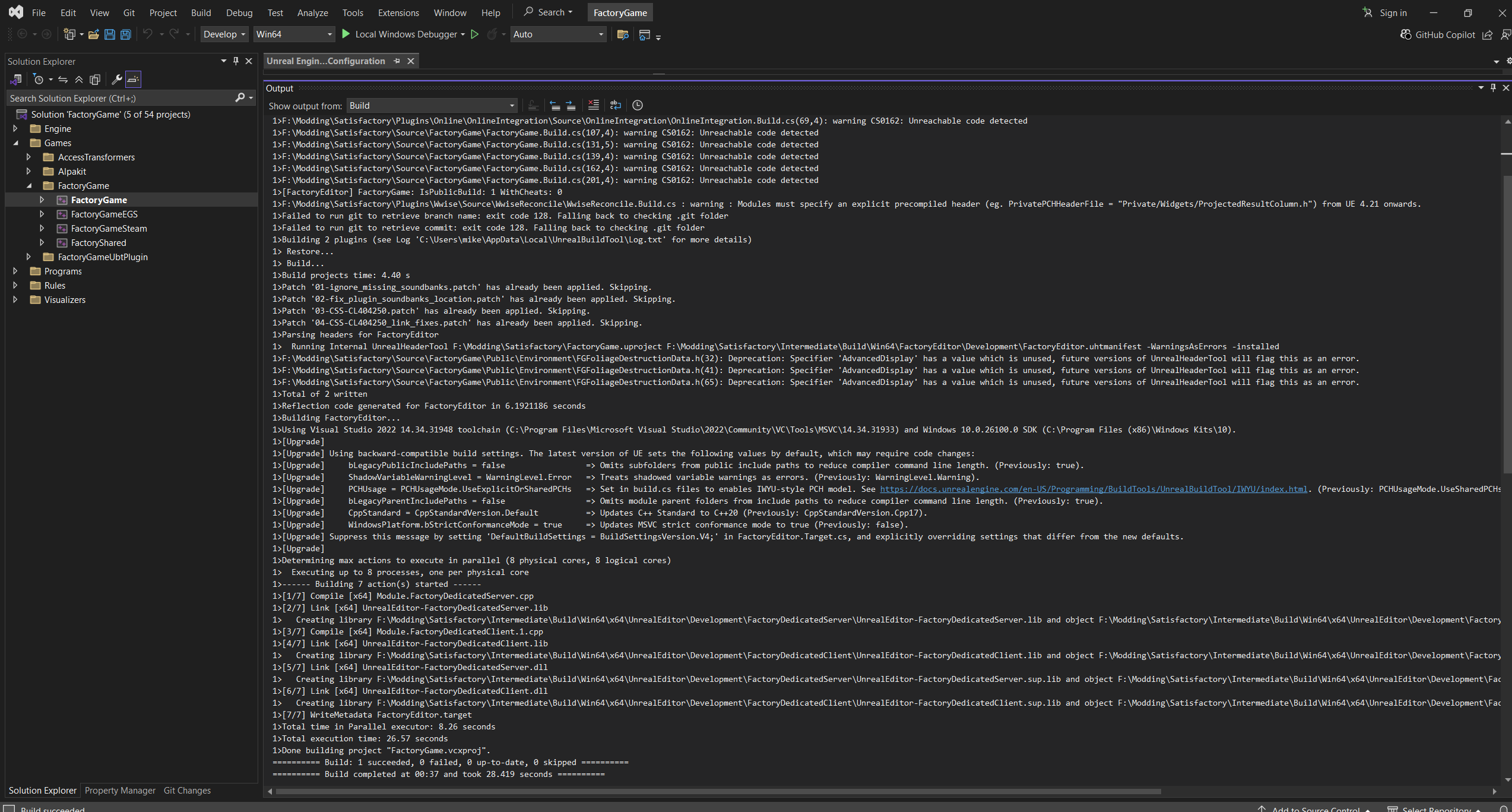Open Local Windows Debugger dropdown arrow
Image resolution: width=1512 pixels, height=812 pixels.
click(x=462, y=34)
